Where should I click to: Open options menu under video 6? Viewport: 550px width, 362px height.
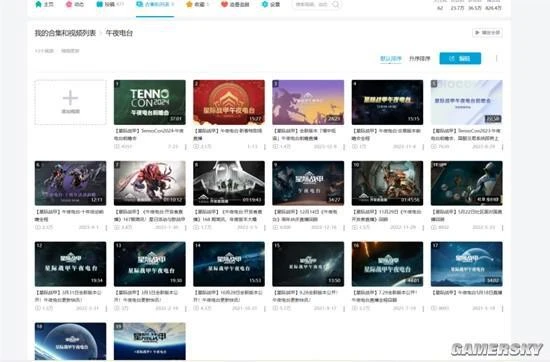point(106,228)
